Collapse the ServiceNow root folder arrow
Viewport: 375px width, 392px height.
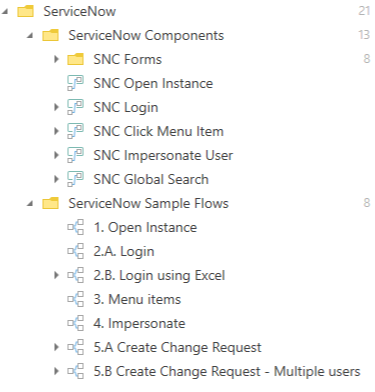click(x=5, y=12)
